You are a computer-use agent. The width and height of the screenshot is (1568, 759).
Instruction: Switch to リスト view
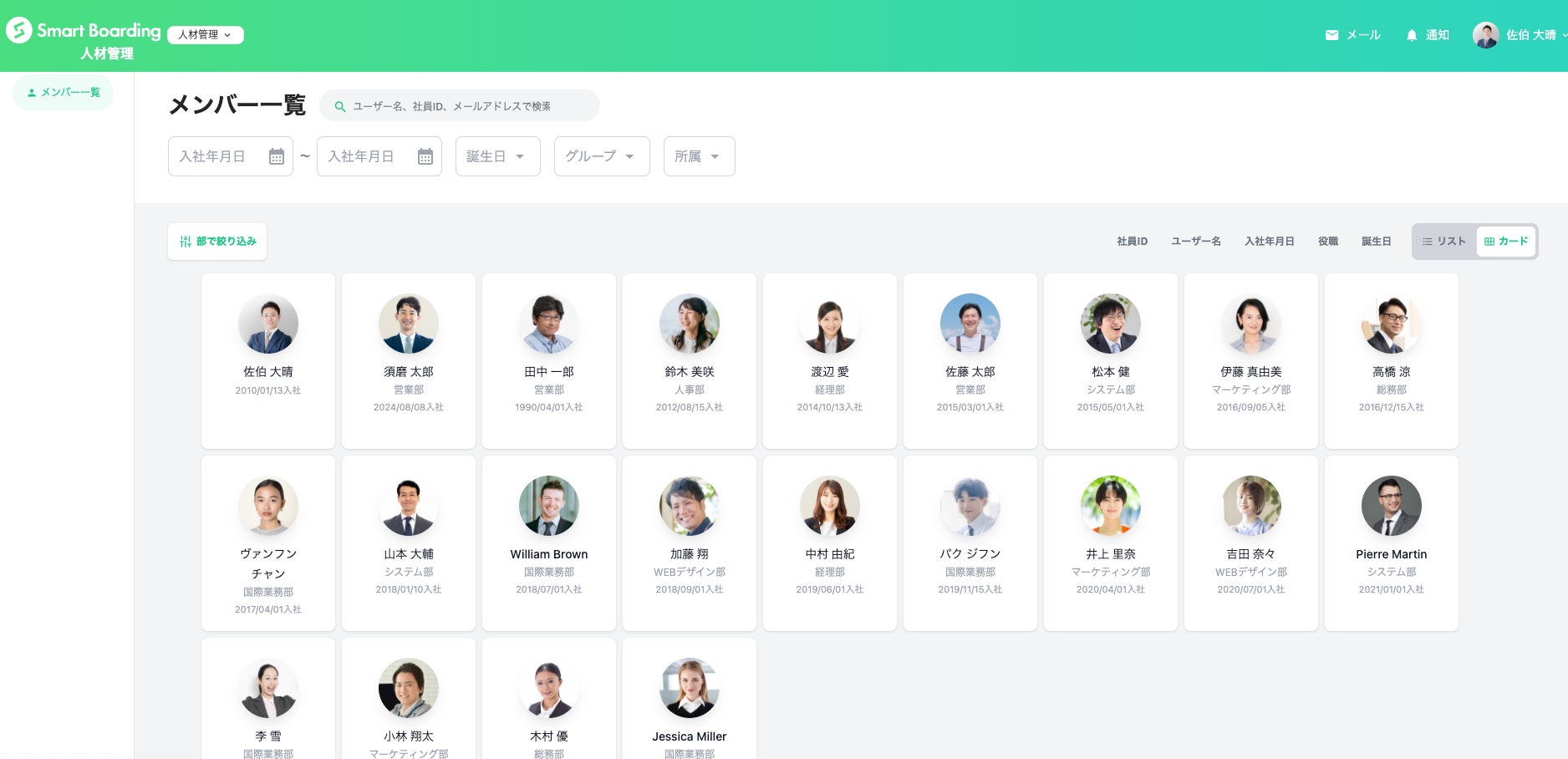(1444, 242)
